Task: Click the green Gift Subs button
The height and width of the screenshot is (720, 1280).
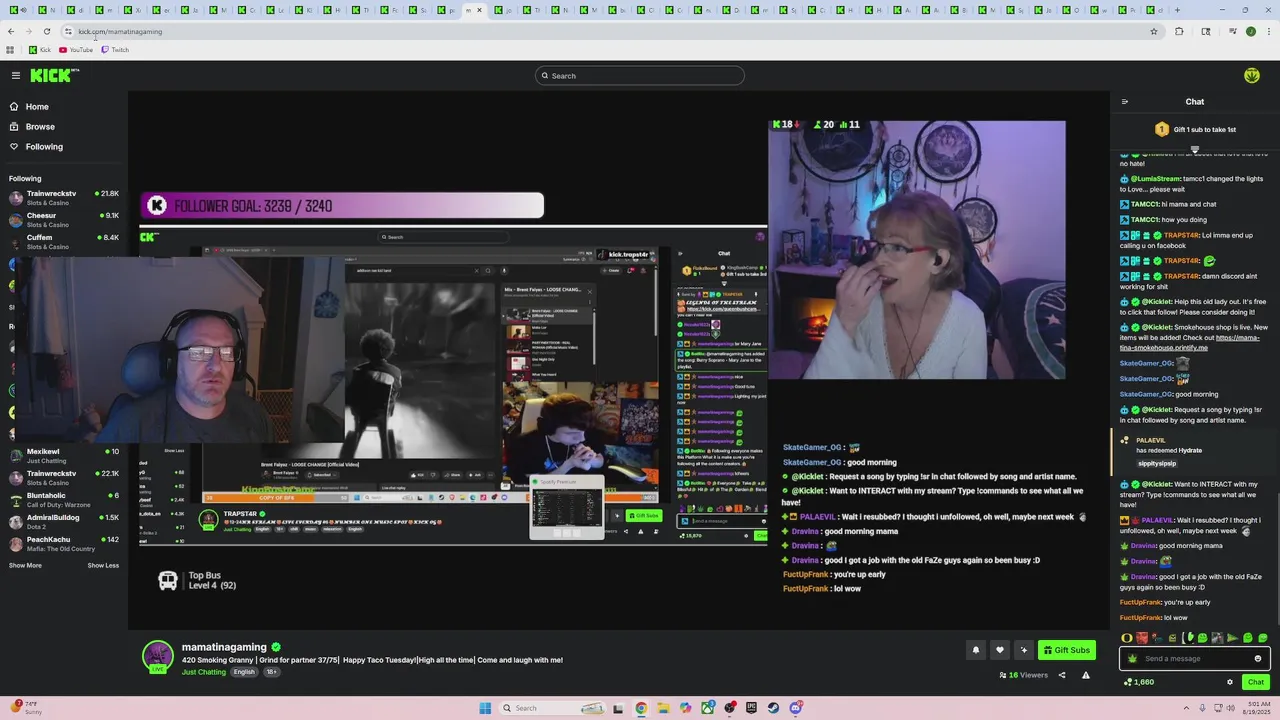Action: (1066, 650)
